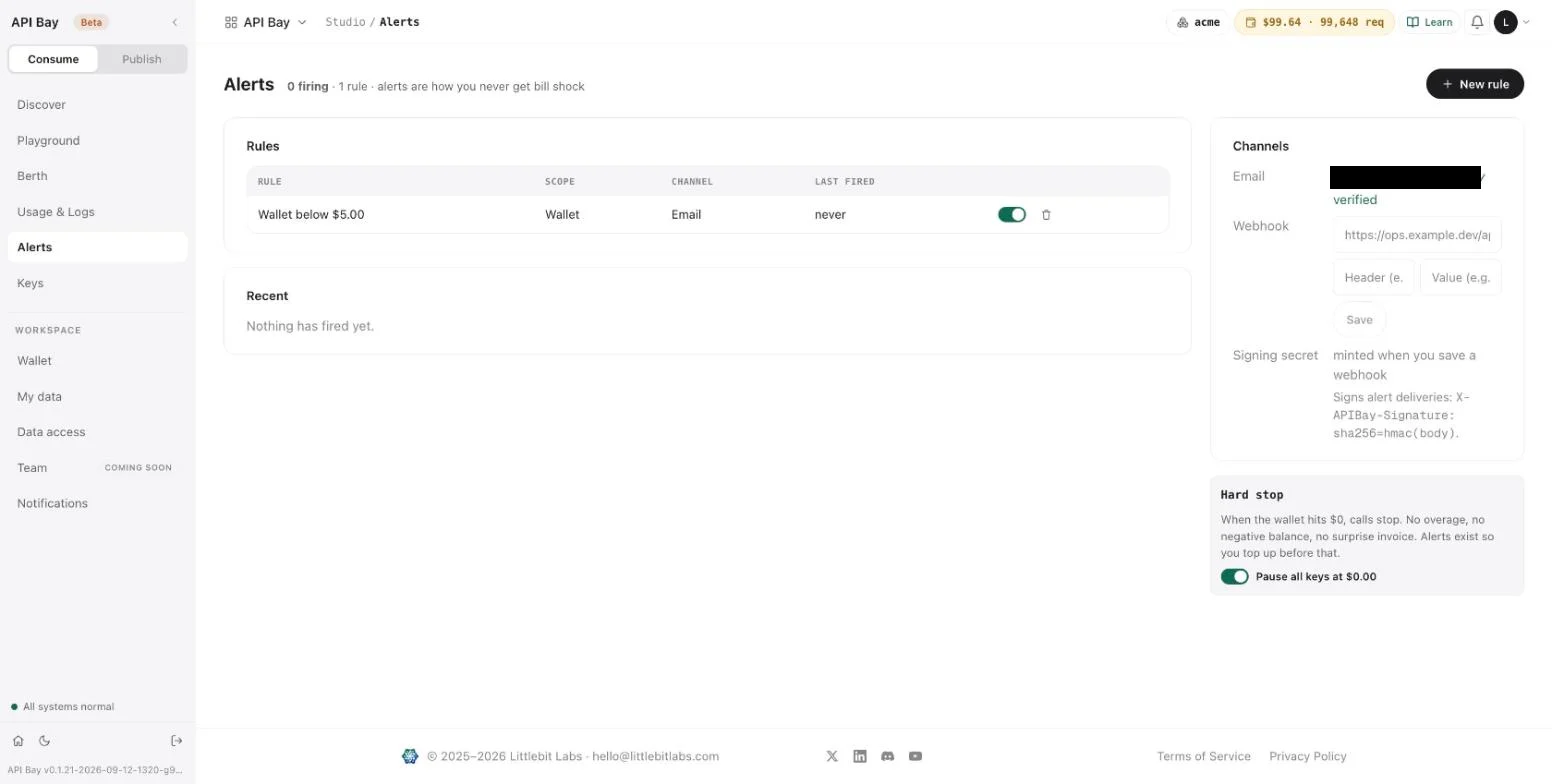
Task: Open Wallet under Workspace
Action: (x=97, y=361)
